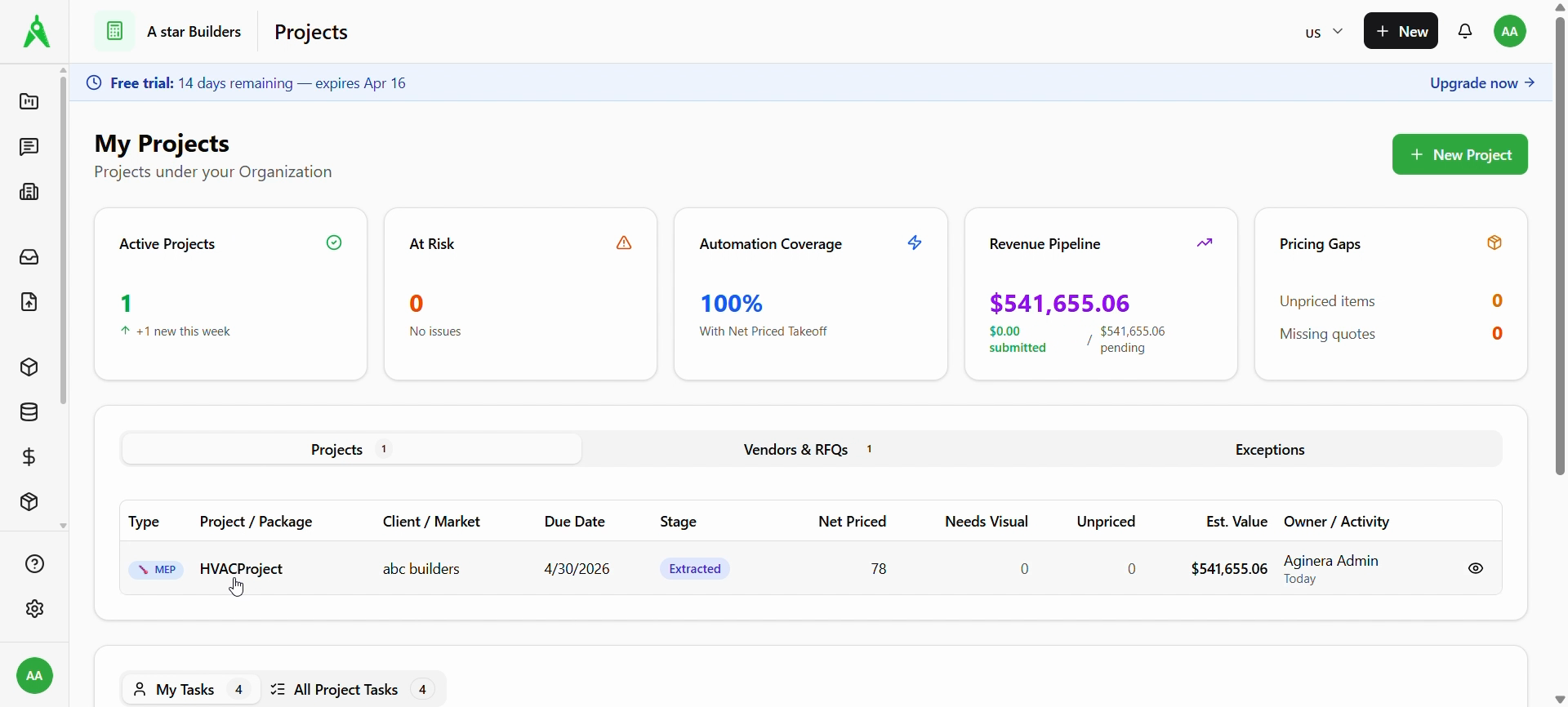Open the help question mark icon
Screen dimensions: 1568x707
pos(34,564)
